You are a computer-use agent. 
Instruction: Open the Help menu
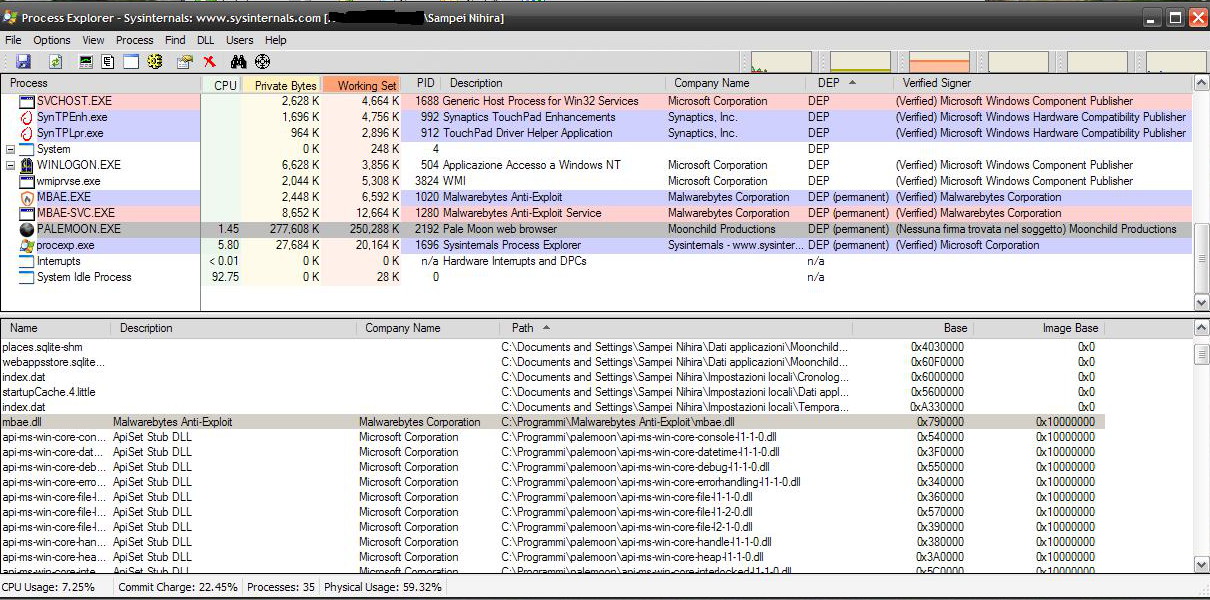pyautogui.click(x=276, y=40)
